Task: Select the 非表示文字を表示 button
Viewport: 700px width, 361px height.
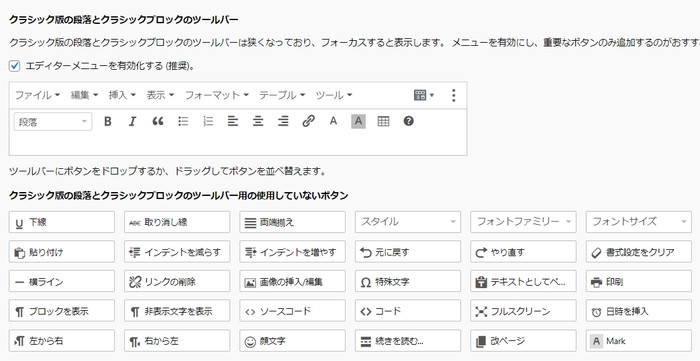Action: tap(177, 311)
